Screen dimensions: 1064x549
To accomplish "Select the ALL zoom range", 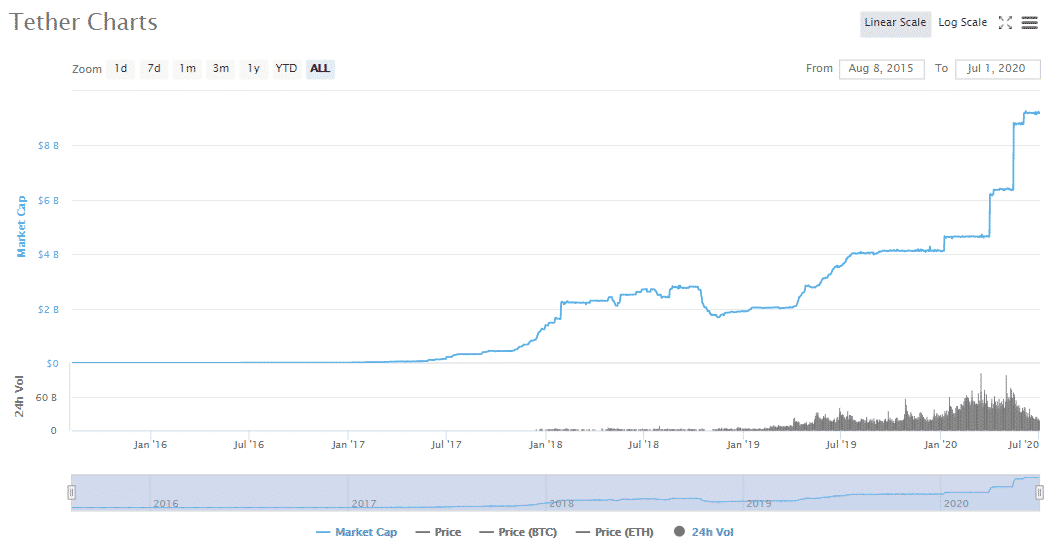I will point(320,69).
